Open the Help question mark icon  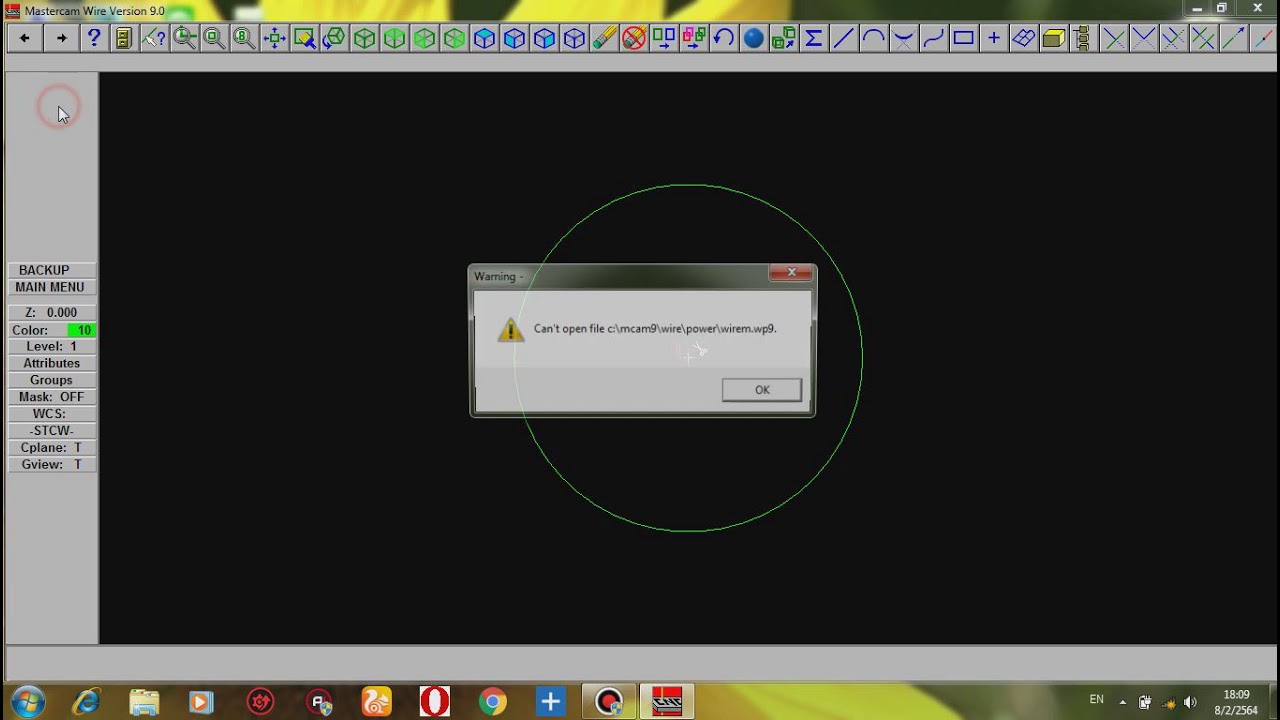click(94, 38)
